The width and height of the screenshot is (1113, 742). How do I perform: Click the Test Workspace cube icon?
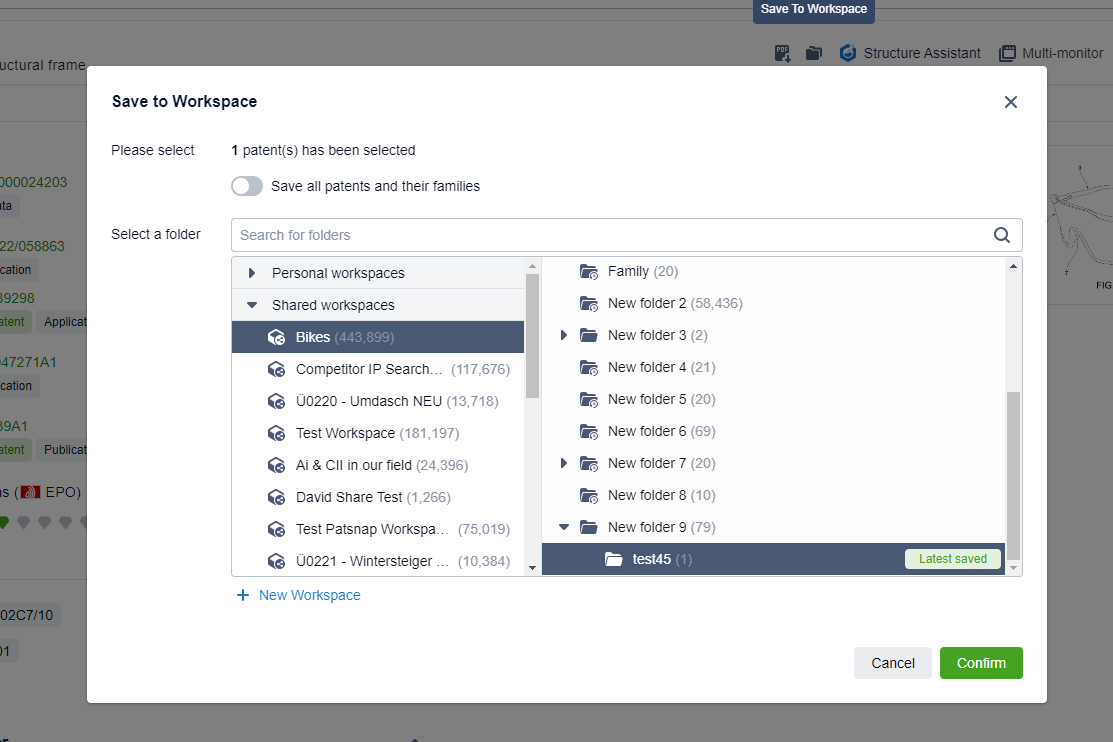tap(277, 433)
